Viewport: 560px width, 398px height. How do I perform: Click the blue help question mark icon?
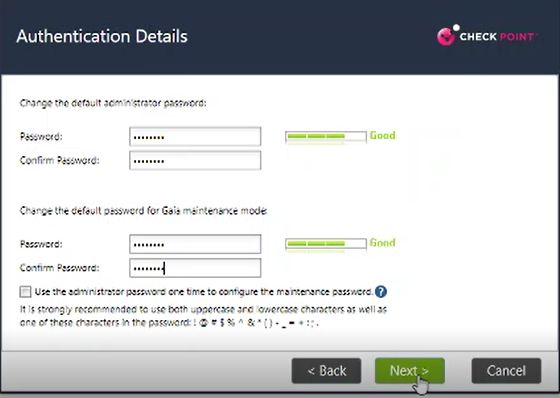pos(381,292)
